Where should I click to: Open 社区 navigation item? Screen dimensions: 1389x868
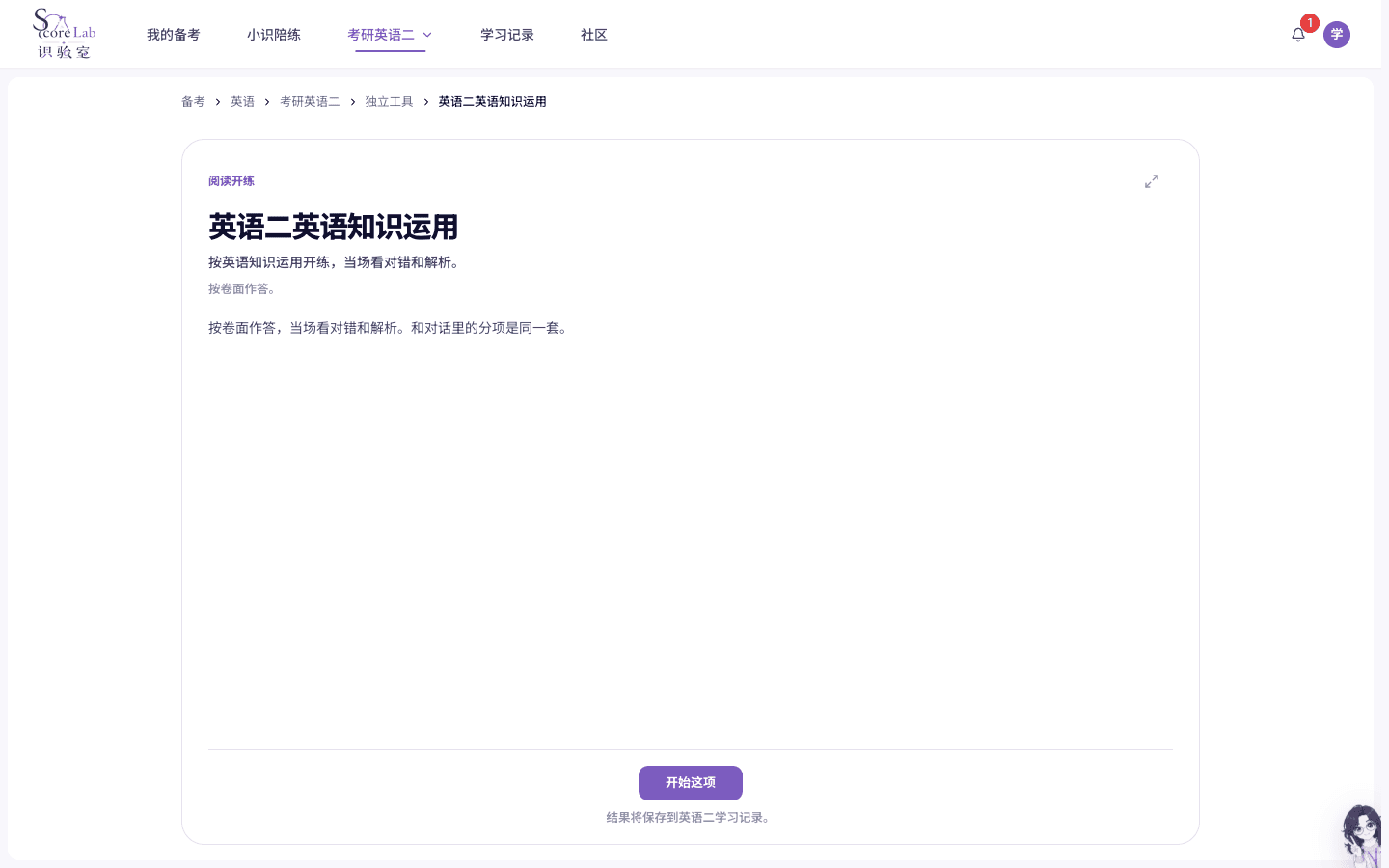tap(594, 35)
